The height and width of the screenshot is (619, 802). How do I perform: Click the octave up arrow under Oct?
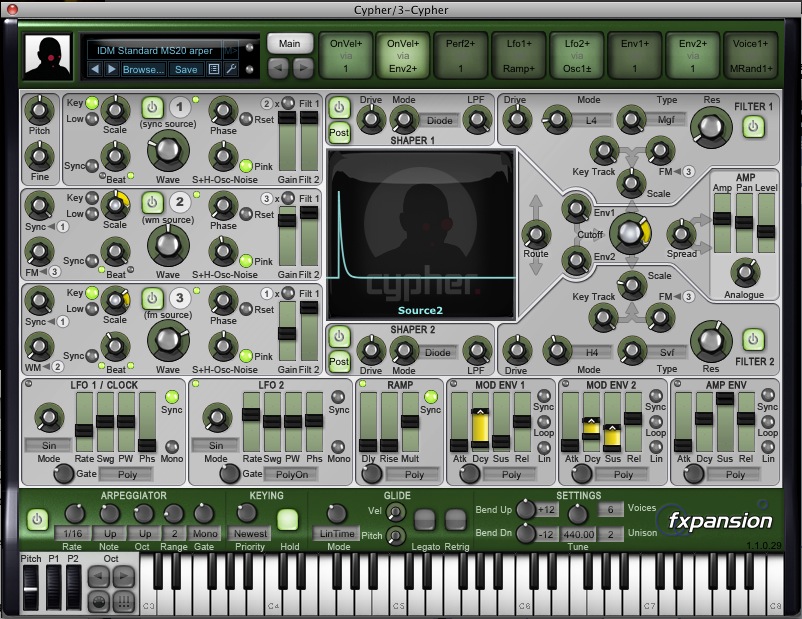tap(123, 577)
